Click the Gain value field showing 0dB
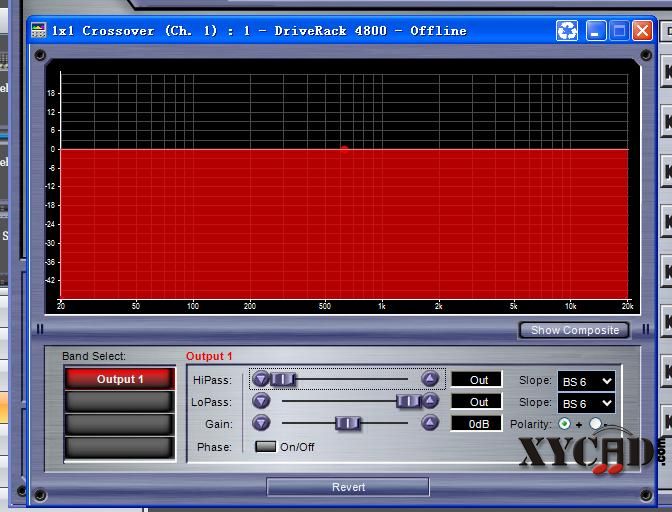Screen dimensions: 672x512 pos(477,424)
